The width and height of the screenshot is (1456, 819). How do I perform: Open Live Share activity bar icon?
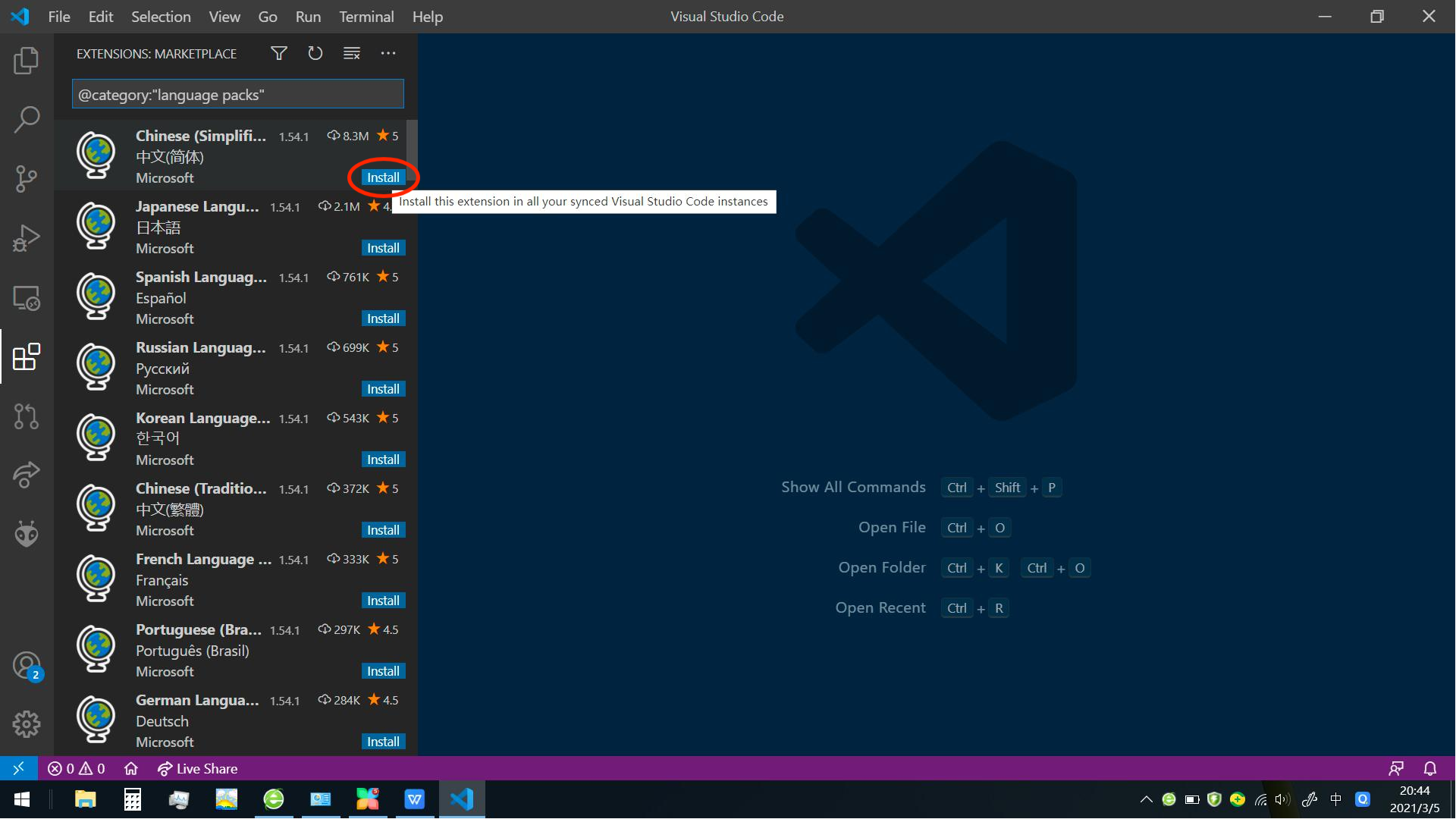tap(27, 475)
